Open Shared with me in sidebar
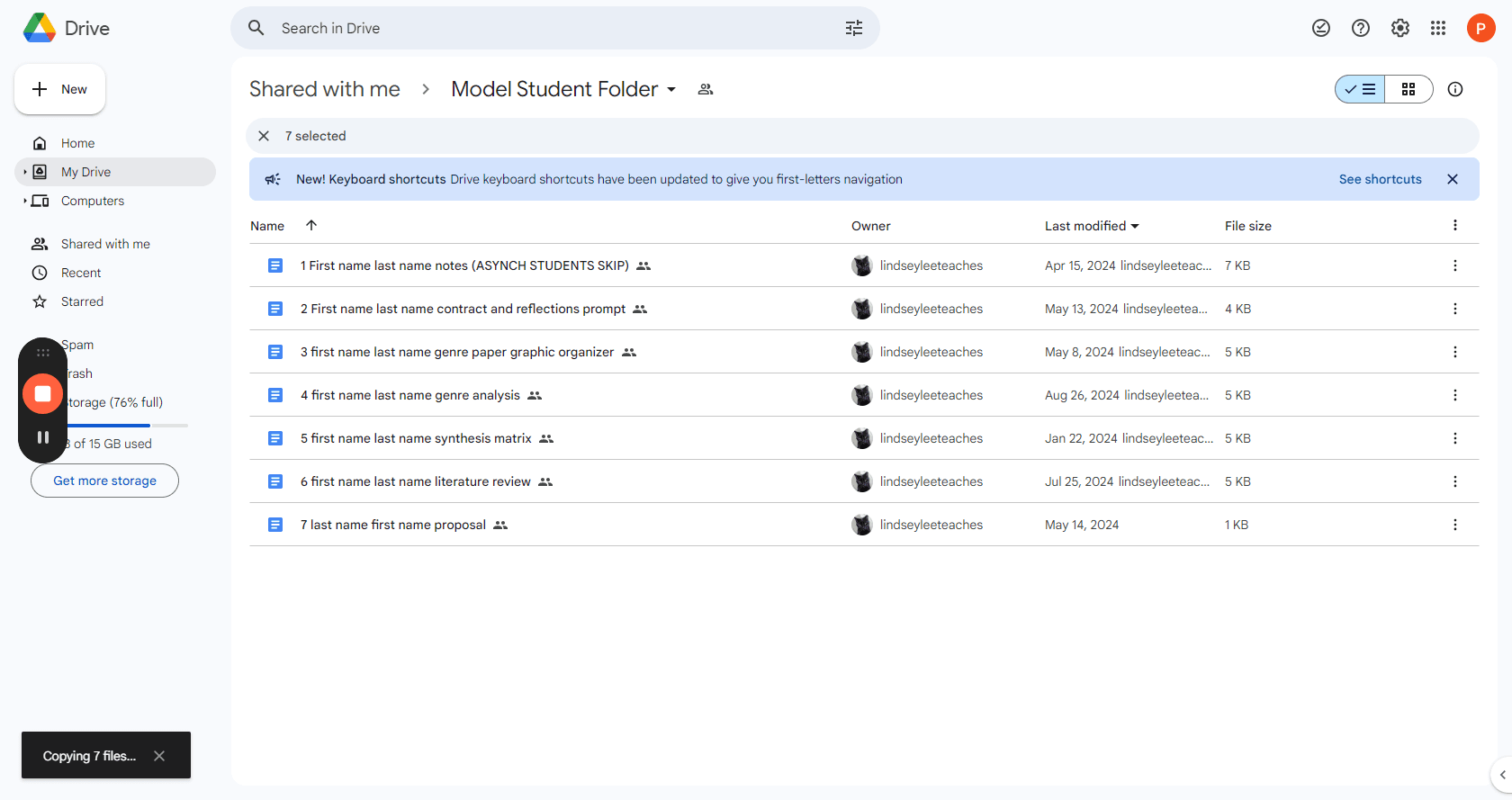This screenshot has width=1512, height=800. click(115, 244)
